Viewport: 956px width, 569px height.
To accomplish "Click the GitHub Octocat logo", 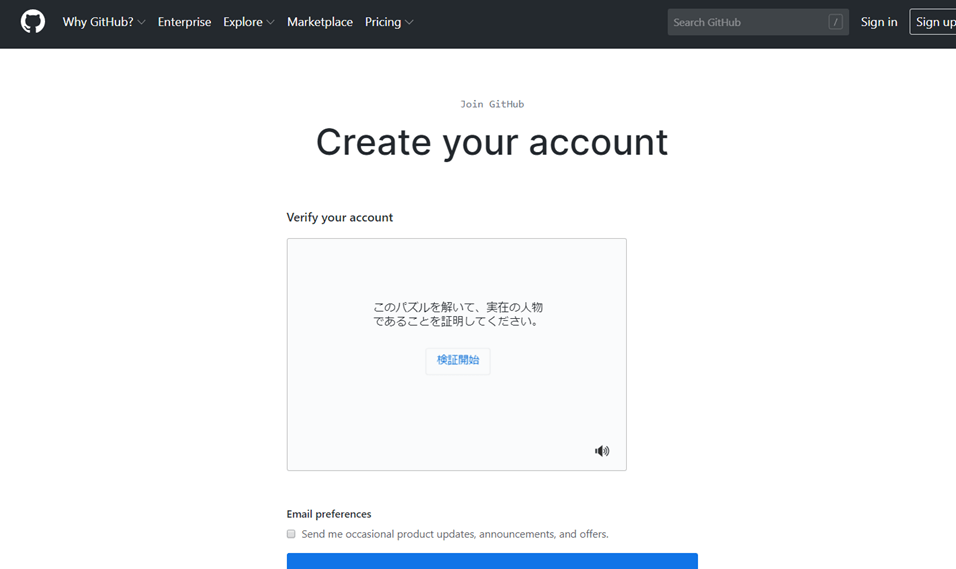I will 33,22.
